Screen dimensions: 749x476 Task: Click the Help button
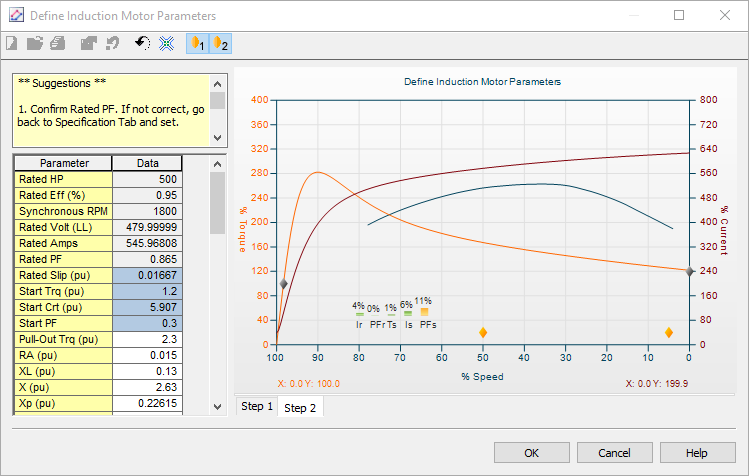click(696, 452)
